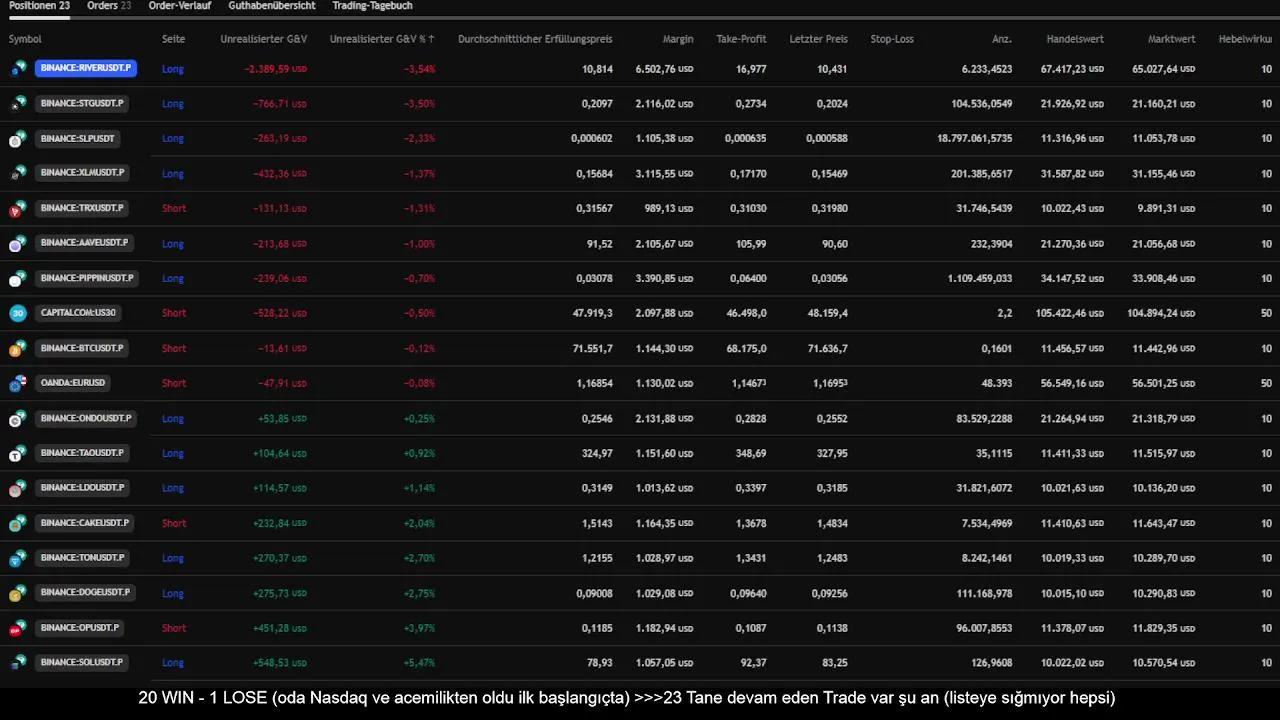Select the BINANCE:RIVERUSDT.P symbol label
This screenshot has width=1280, height=720.
click(x=85, y=68)
